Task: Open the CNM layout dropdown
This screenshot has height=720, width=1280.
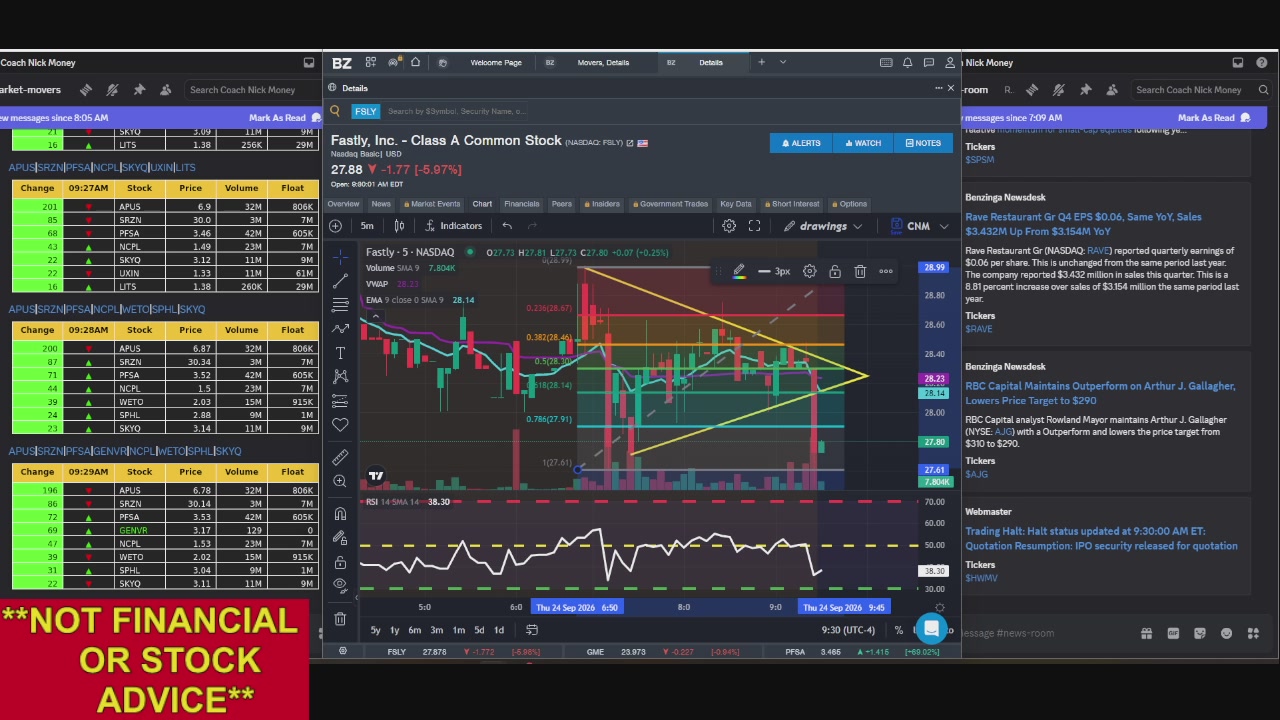Action: [943, 226]
